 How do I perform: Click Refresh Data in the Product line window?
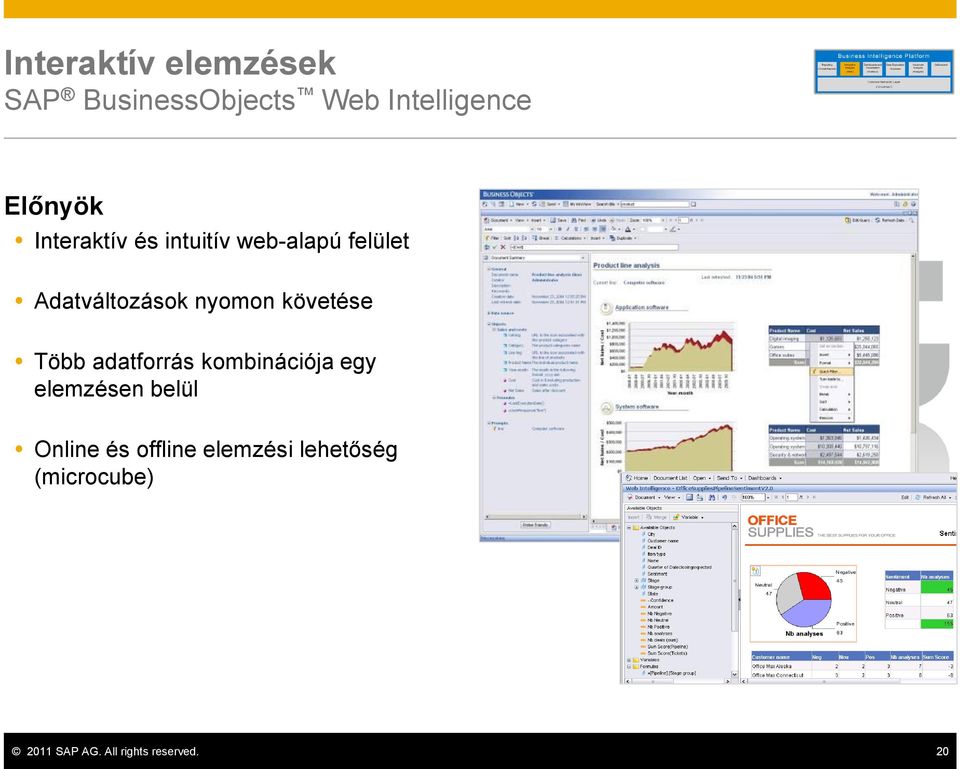click(x=891, y=220)
